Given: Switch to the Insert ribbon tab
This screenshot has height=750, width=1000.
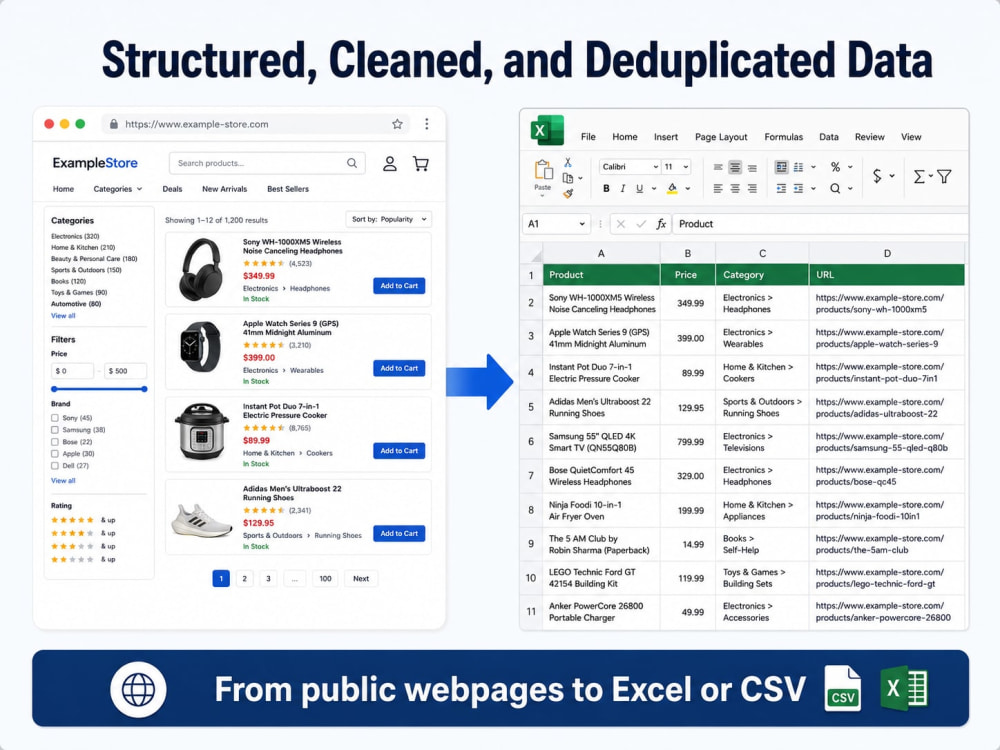Looking at the screenshot, I should click(x=666, y=136).
